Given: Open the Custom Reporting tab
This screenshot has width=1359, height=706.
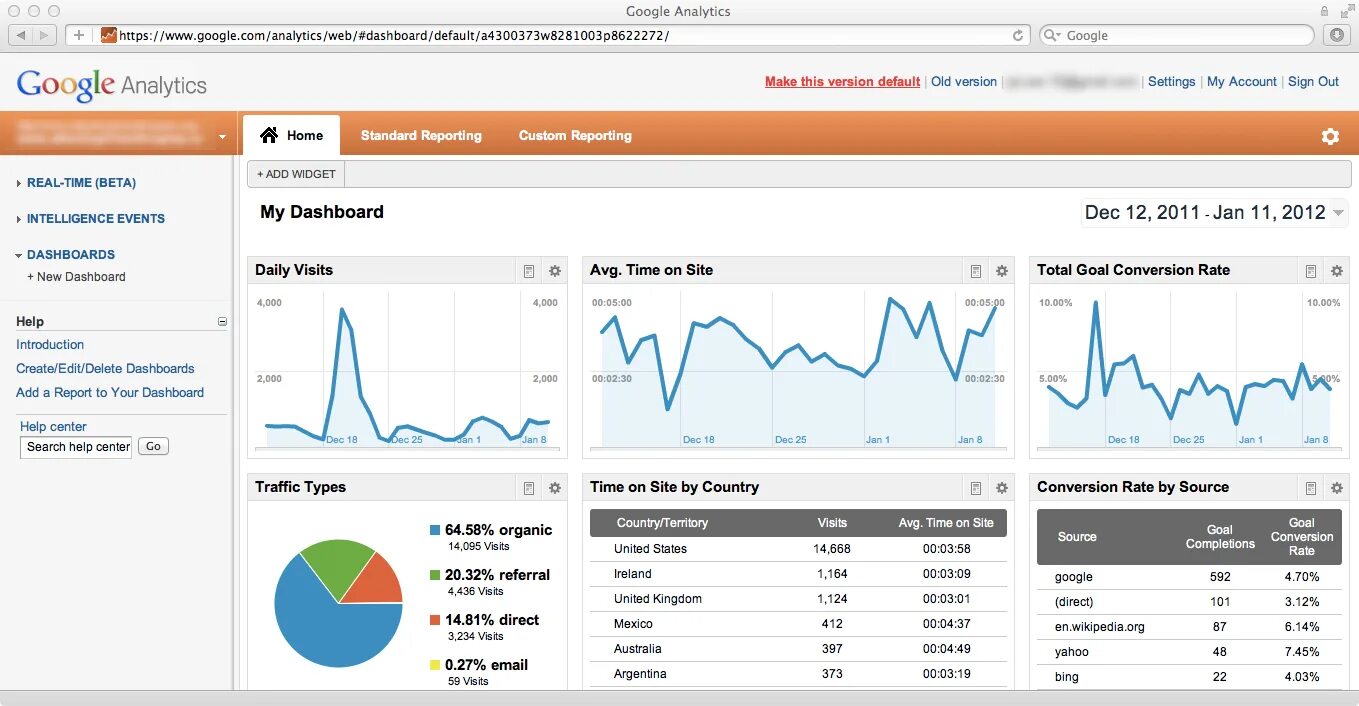Looking at the screenshot, I should [574, 135].
